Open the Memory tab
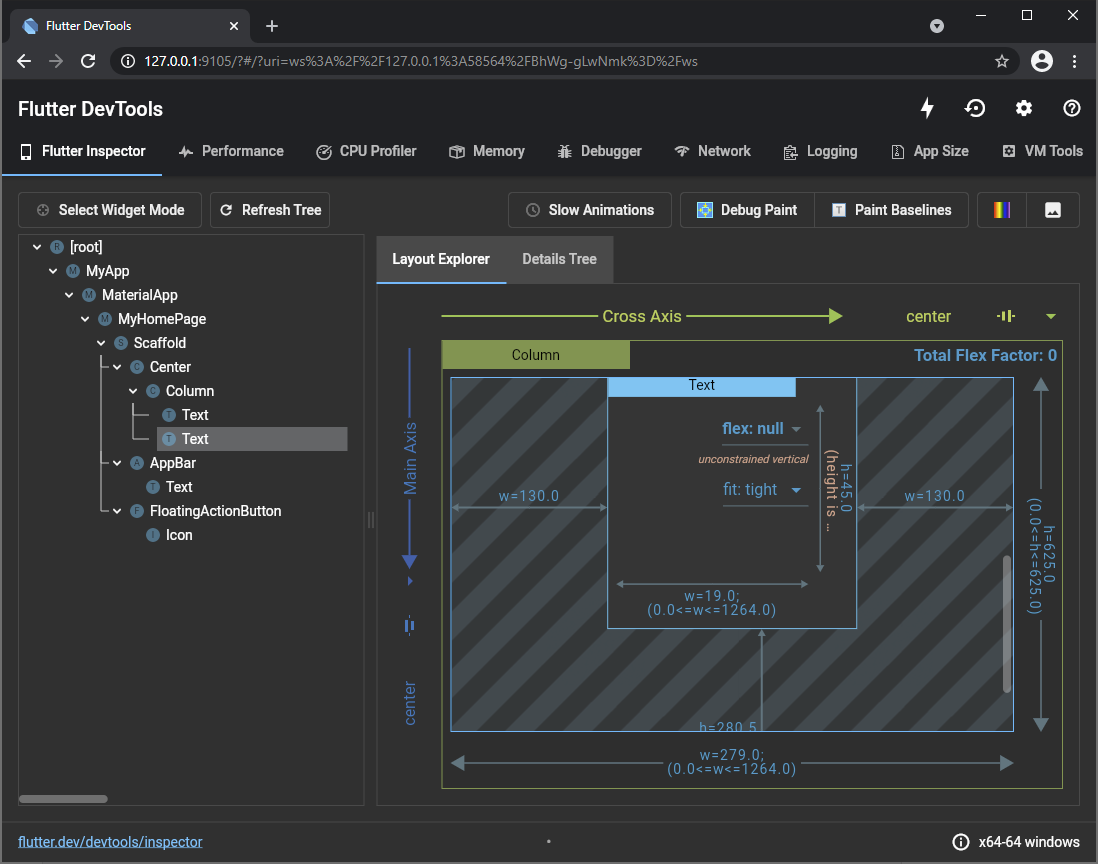Image resolution: width=1098 pixels, height=864 pixels. 487,151
